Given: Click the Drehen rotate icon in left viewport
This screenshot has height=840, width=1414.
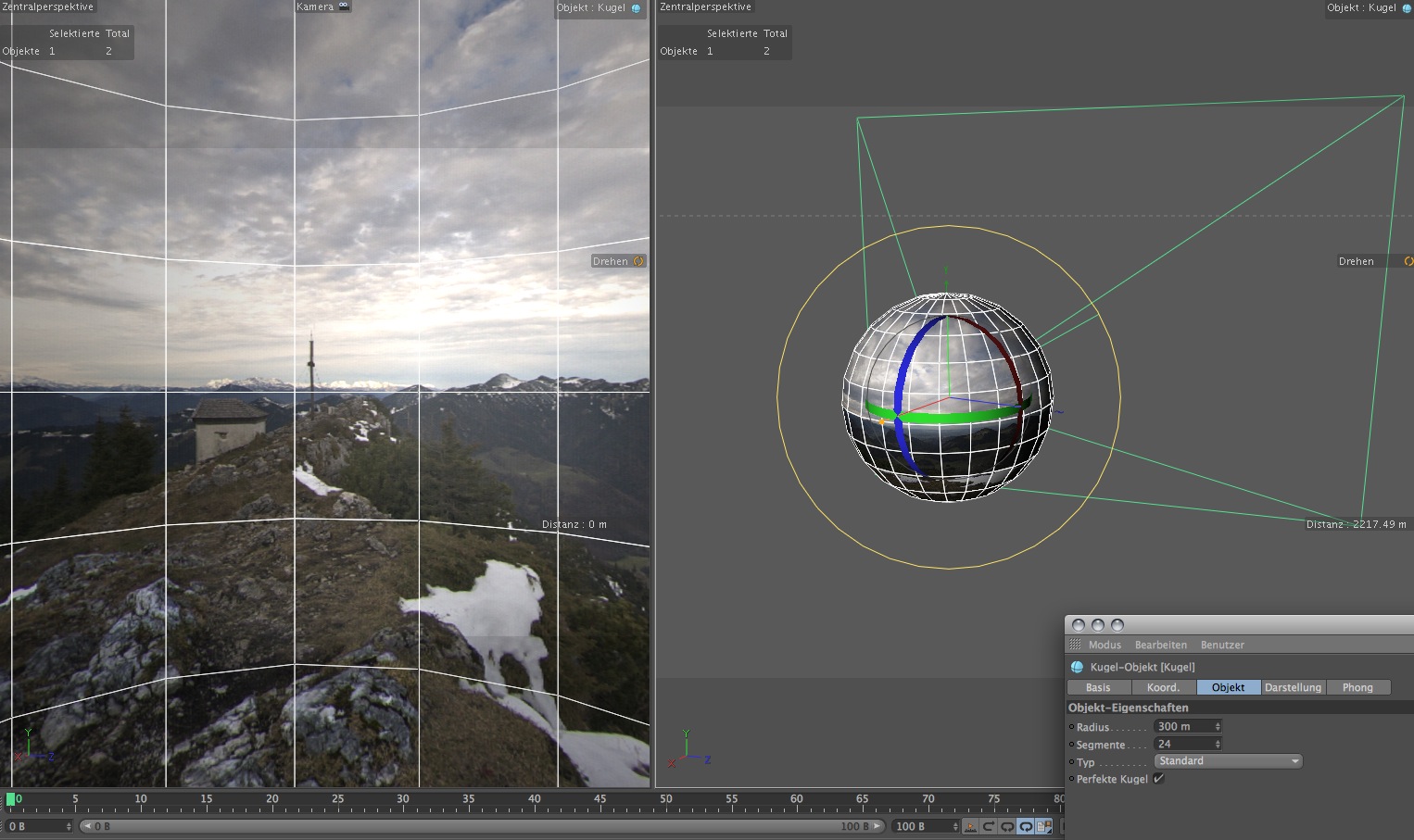Looking at the screenshot, I should 638,261.
